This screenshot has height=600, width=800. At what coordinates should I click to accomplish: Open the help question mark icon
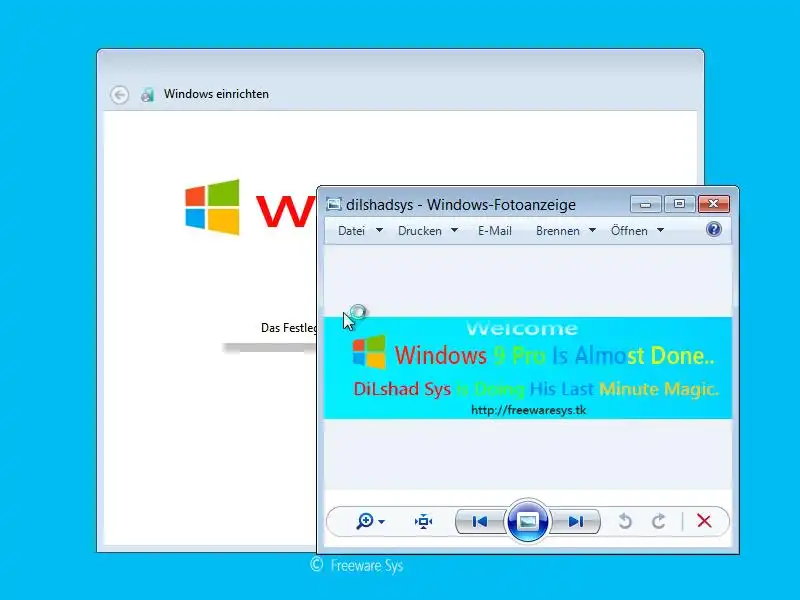[x=714, y=229]
